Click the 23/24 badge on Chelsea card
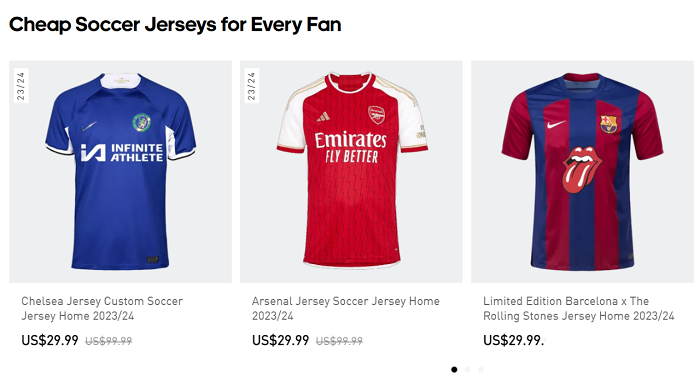This screenshot has width=700, height=381. click(x=21, y=86)
